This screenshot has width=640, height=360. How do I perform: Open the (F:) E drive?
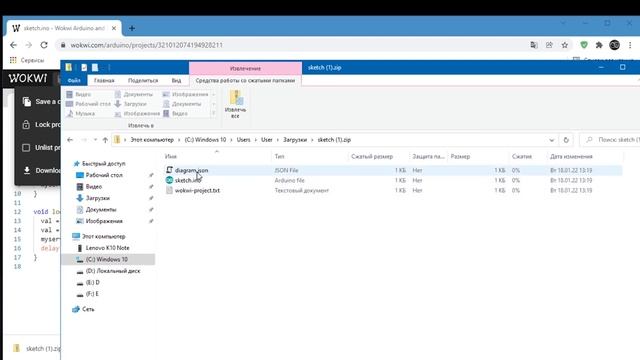[92, 293]
